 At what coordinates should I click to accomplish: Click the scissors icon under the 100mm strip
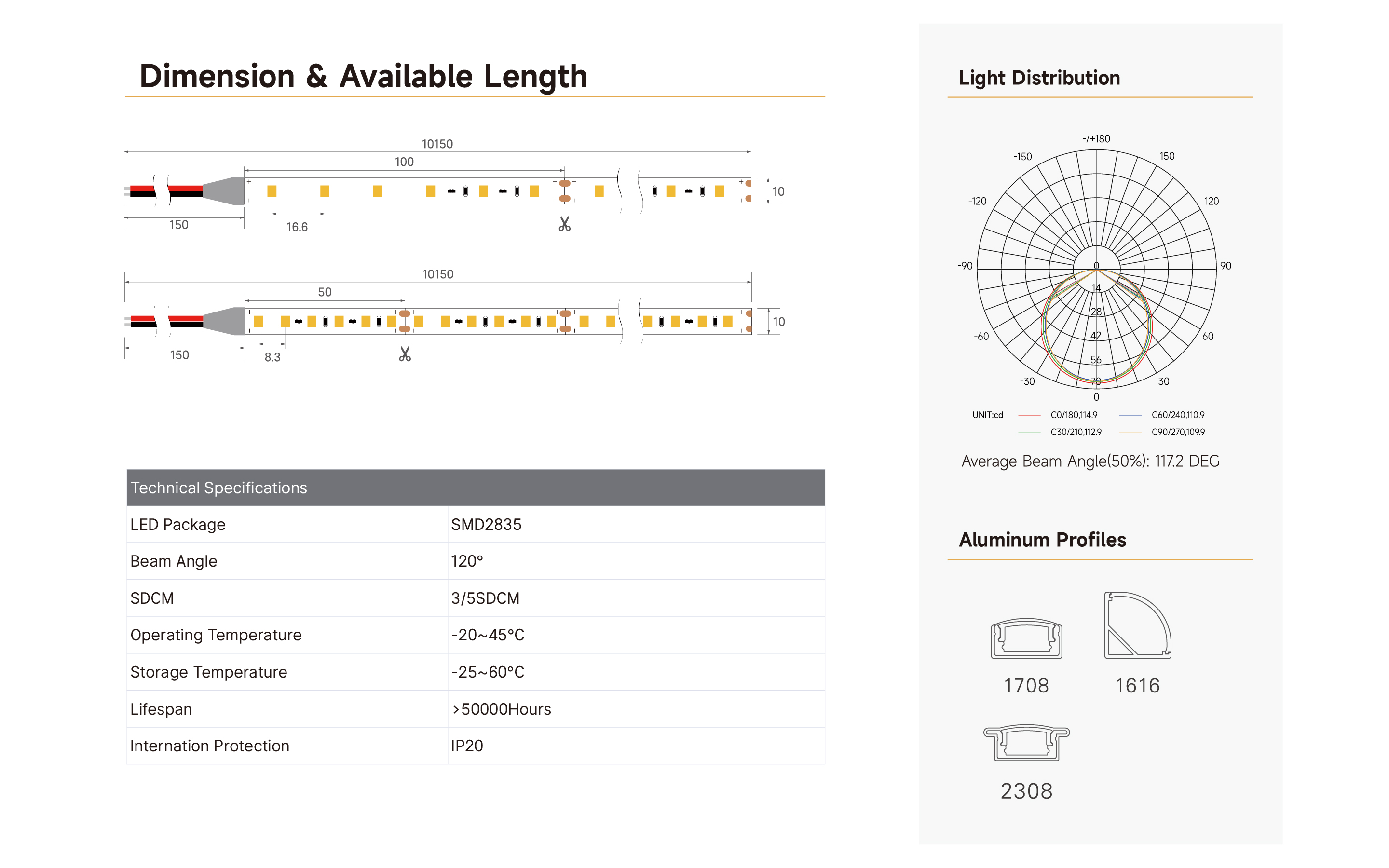[x=564, y=224]
